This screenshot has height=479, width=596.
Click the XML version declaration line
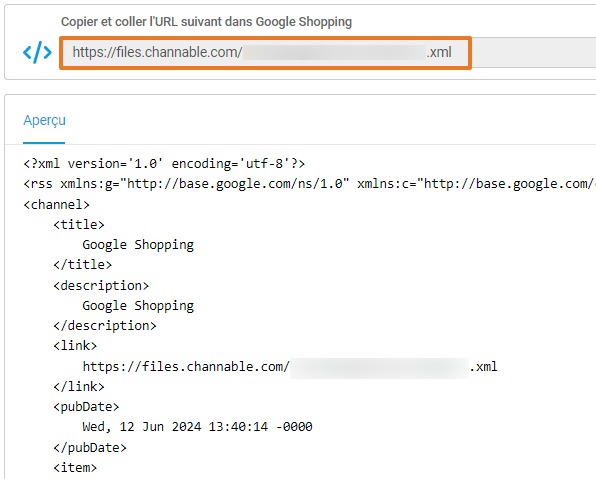coord(164,164)
